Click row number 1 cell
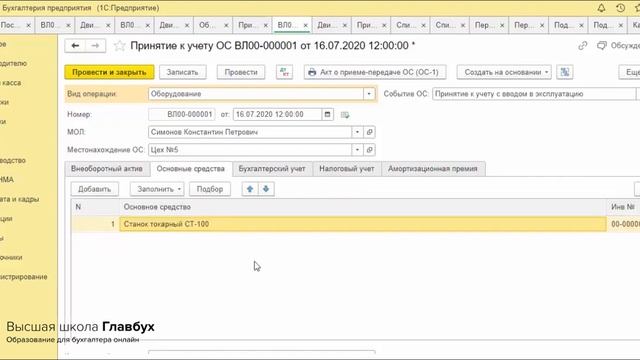The height and width of the screenshot is (360, 640). click(95, 224)
